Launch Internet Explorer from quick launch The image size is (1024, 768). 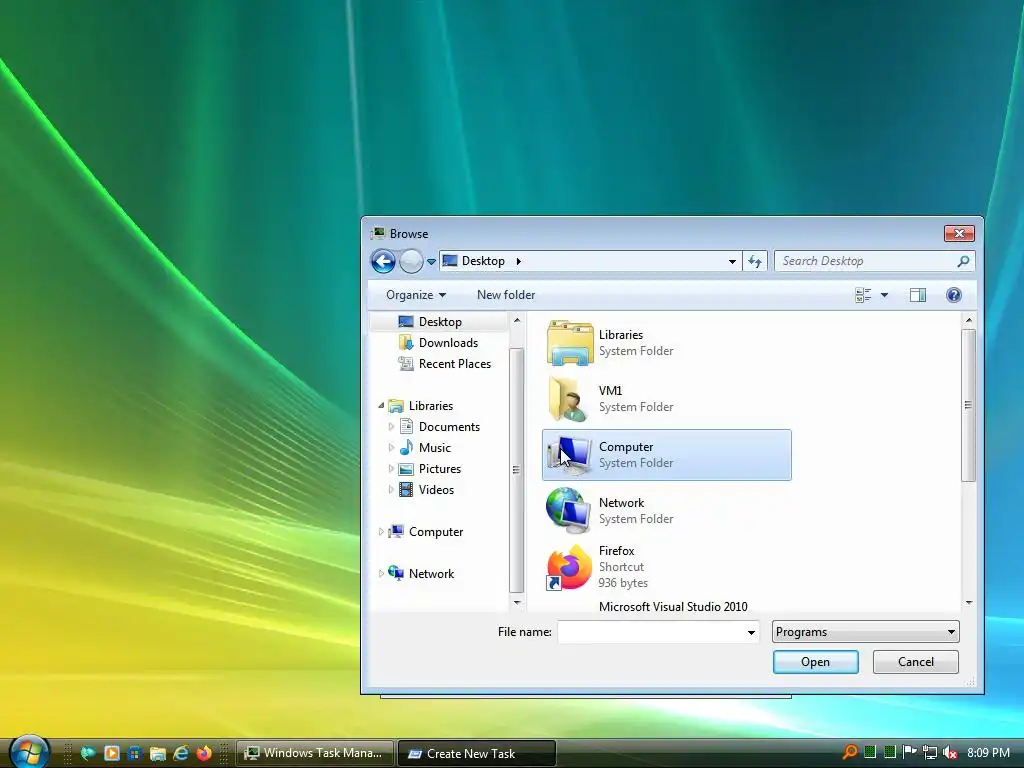pyautogui.click(x=181, y=753)
